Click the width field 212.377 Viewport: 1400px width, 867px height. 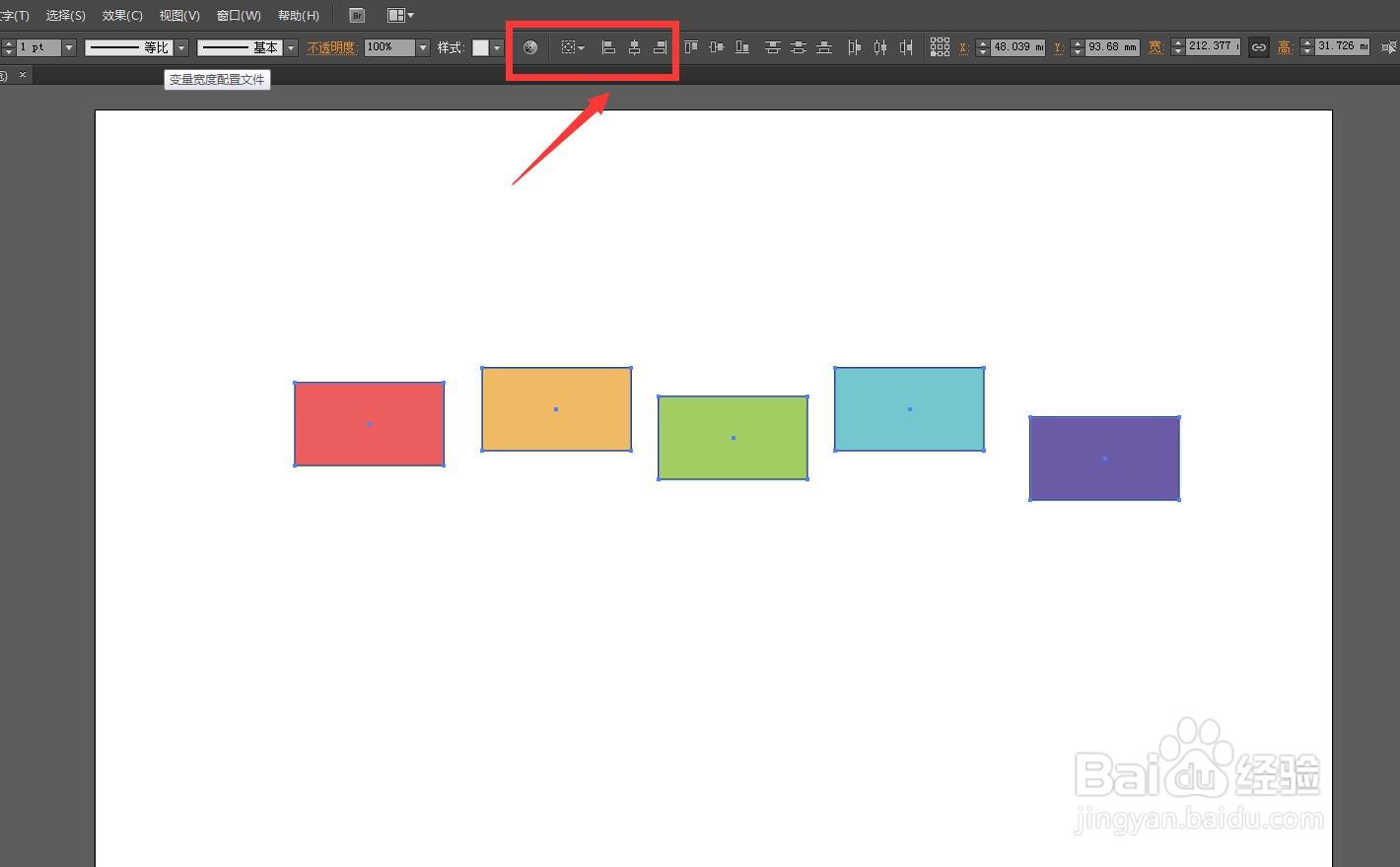coord(1213,47)
